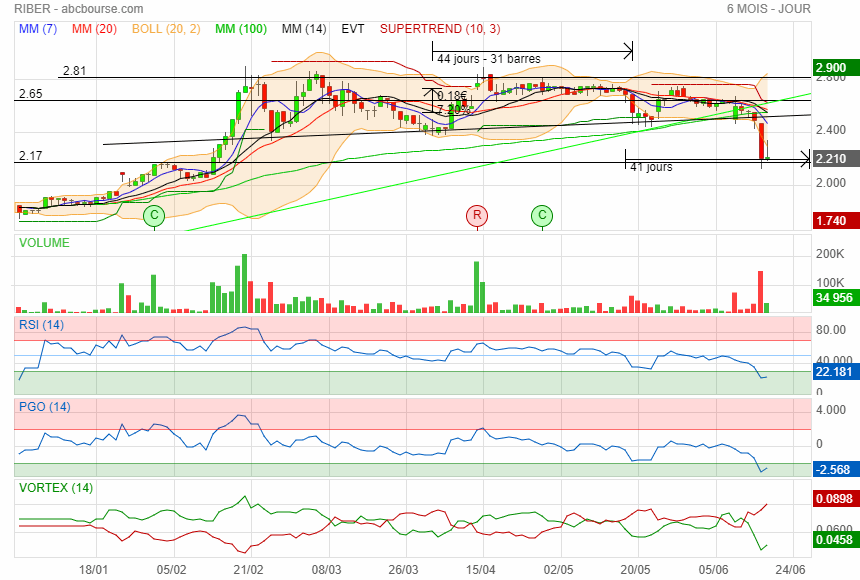Click the tallest green volume bar near 21/02

(x=245, y=283)
